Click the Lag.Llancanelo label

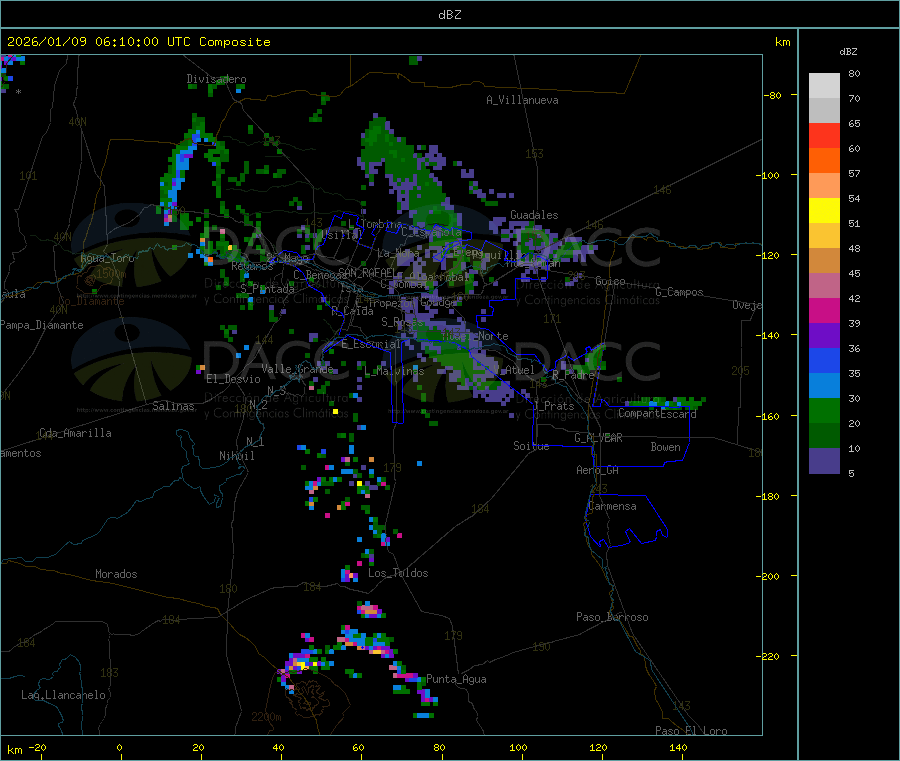coord(63,695)
